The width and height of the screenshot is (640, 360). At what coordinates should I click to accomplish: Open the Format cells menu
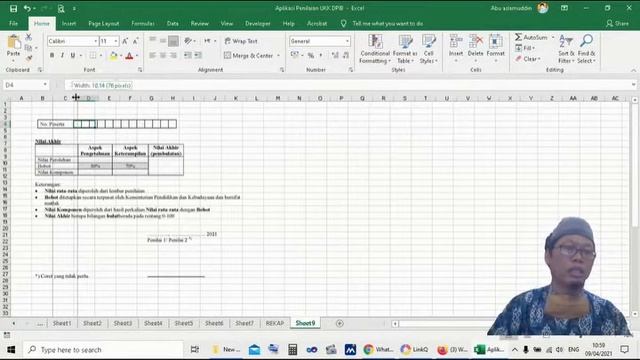pos(496,48)
